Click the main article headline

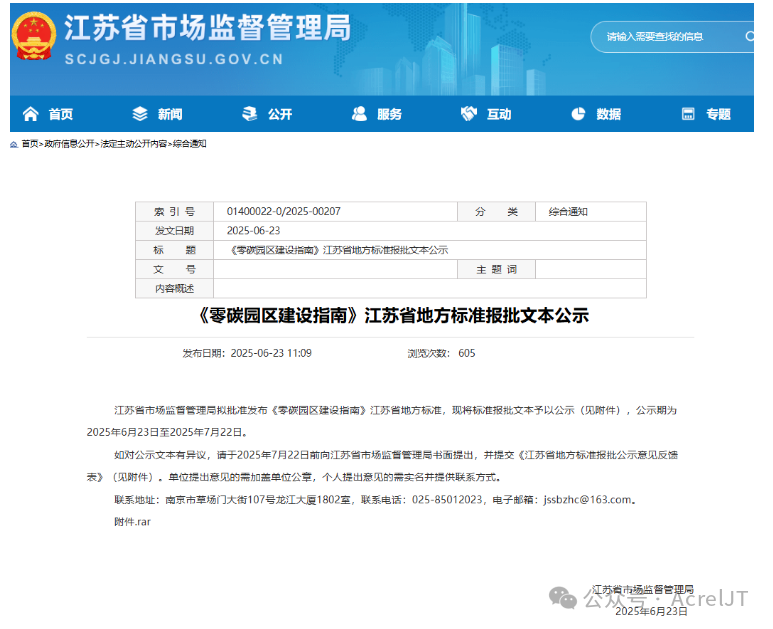(393, 315)
